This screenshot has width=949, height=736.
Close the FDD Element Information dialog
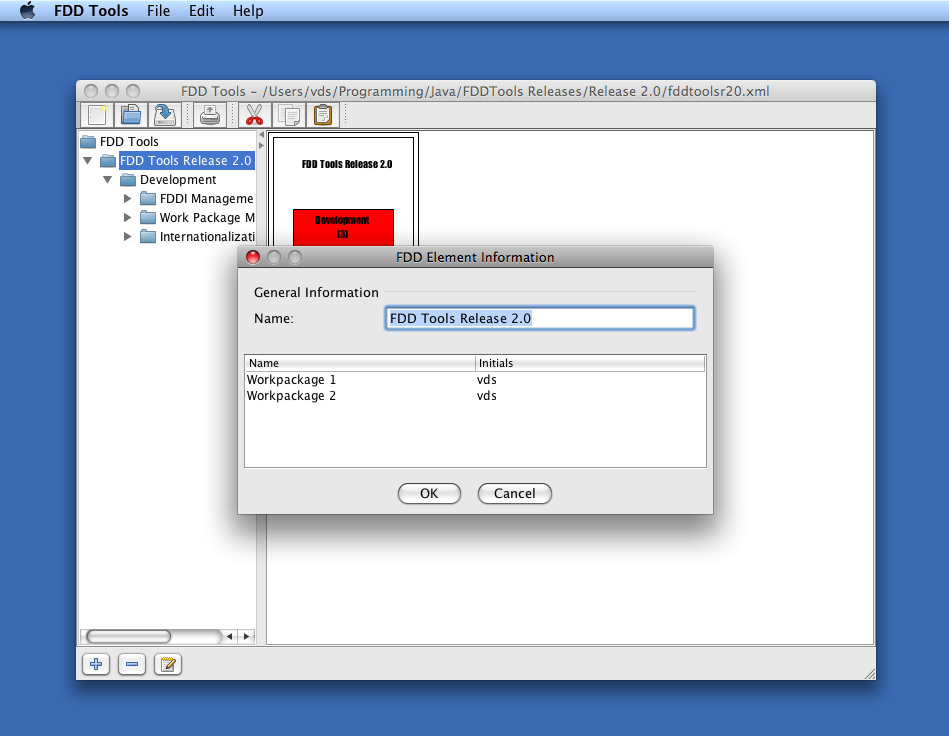[253, 257]
